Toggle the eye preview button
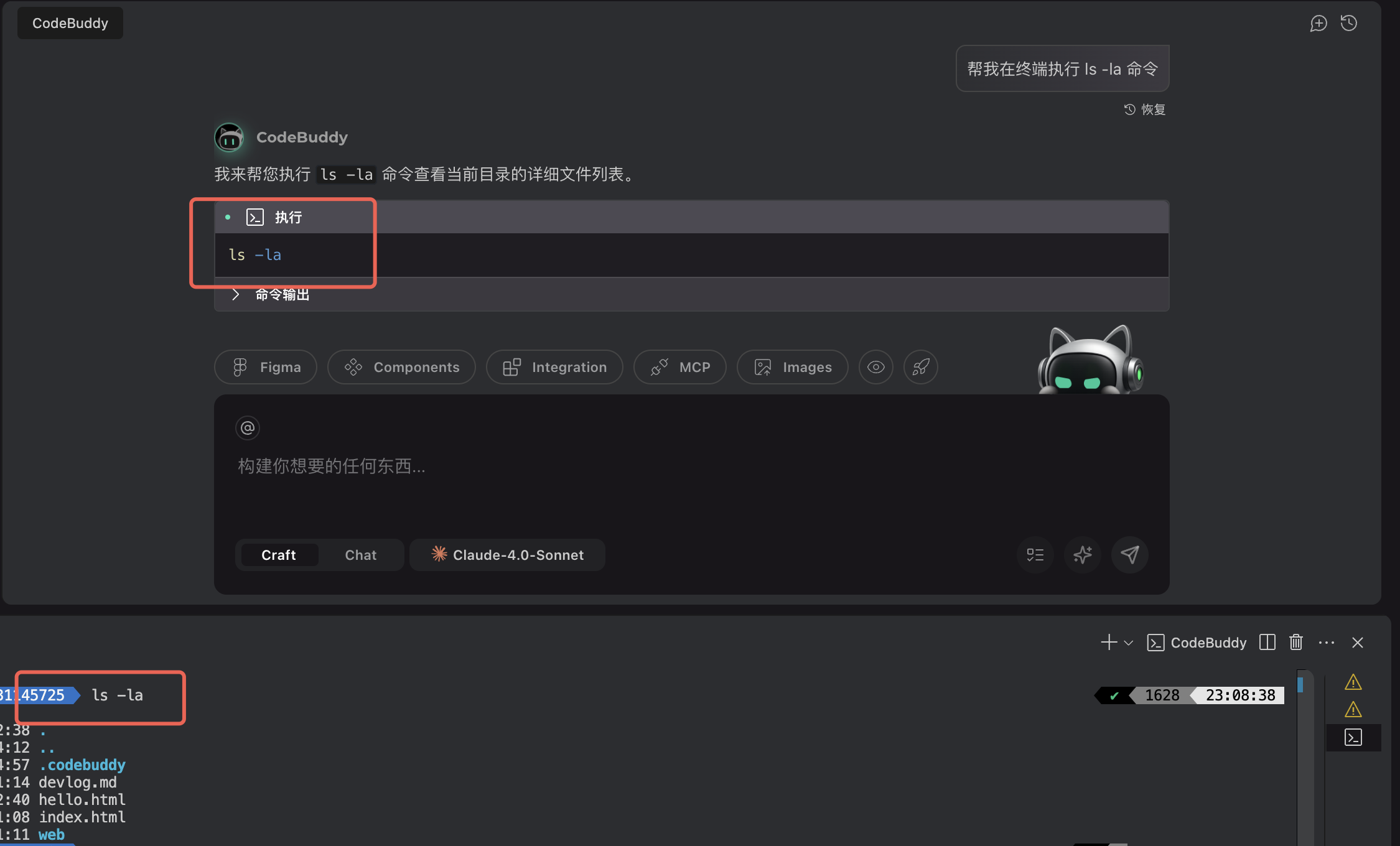 [x=875, y=367]
